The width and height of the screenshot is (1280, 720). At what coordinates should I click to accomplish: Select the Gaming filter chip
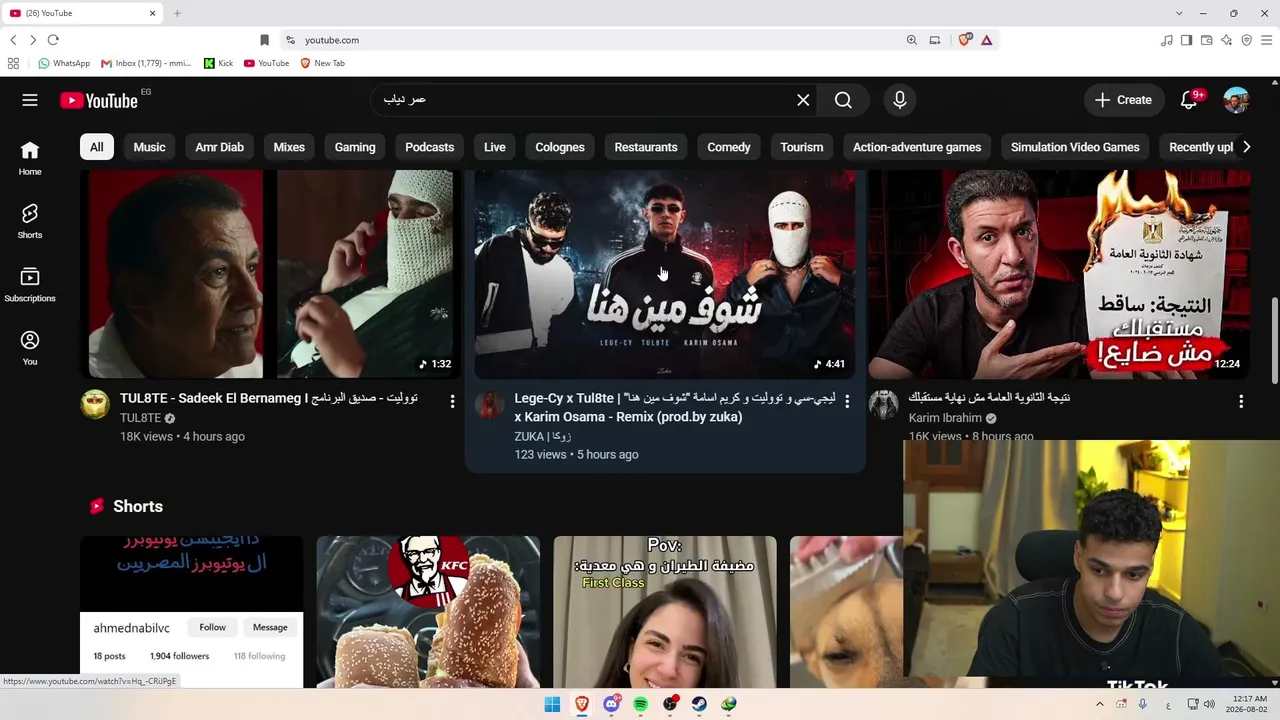(355, 147)
